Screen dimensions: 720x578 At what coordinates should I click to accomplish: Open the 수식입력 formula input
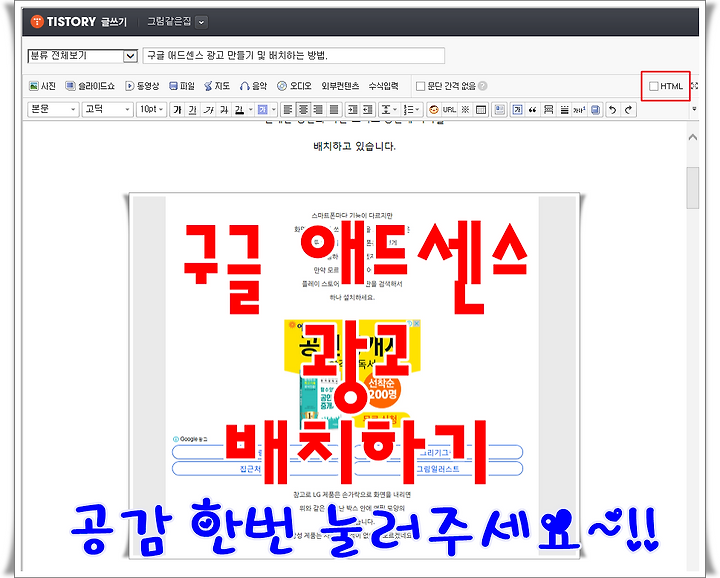(383, 86)
